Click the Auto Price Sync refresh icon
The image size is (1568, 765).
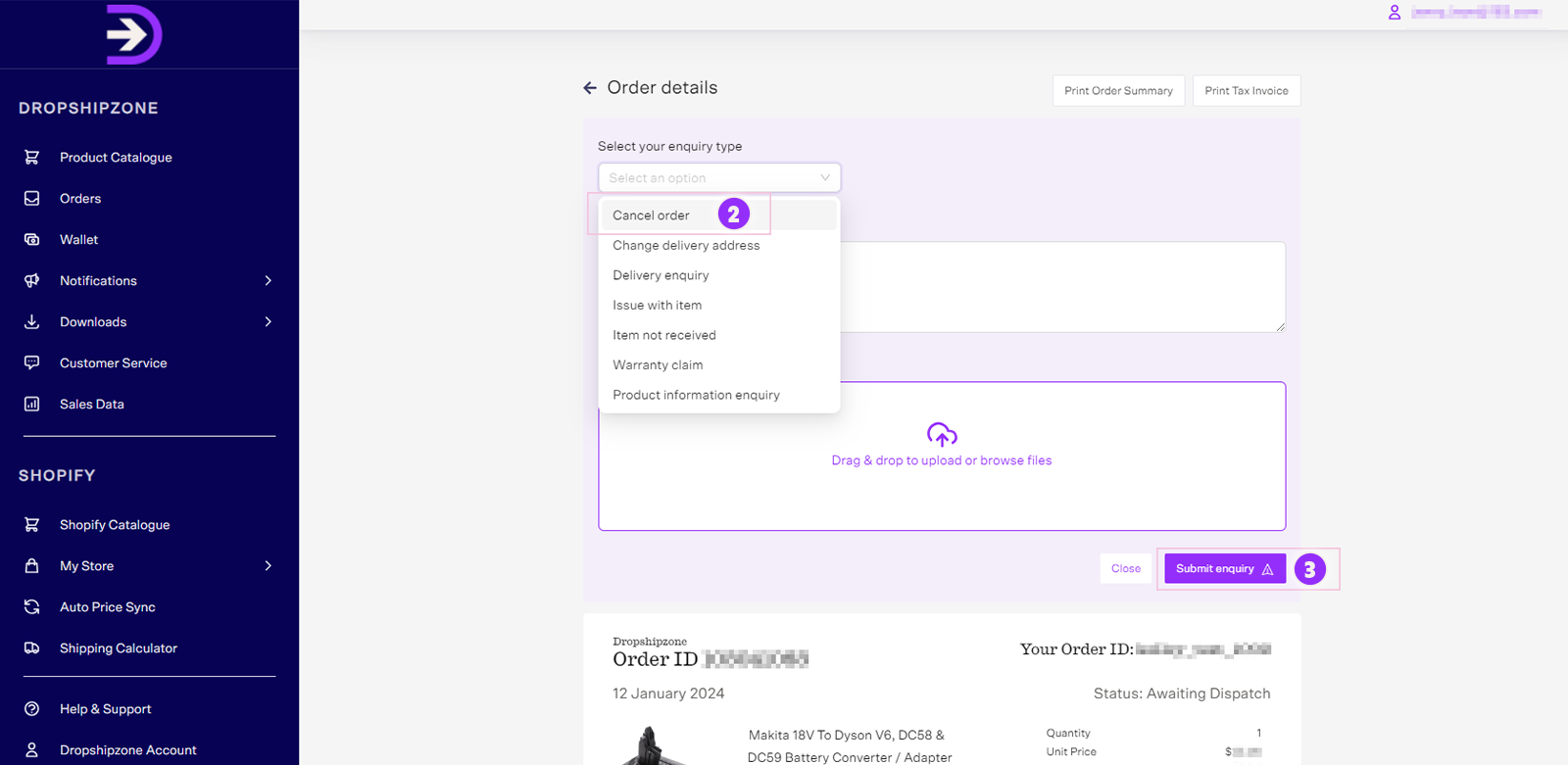click(x=31, y=607)
